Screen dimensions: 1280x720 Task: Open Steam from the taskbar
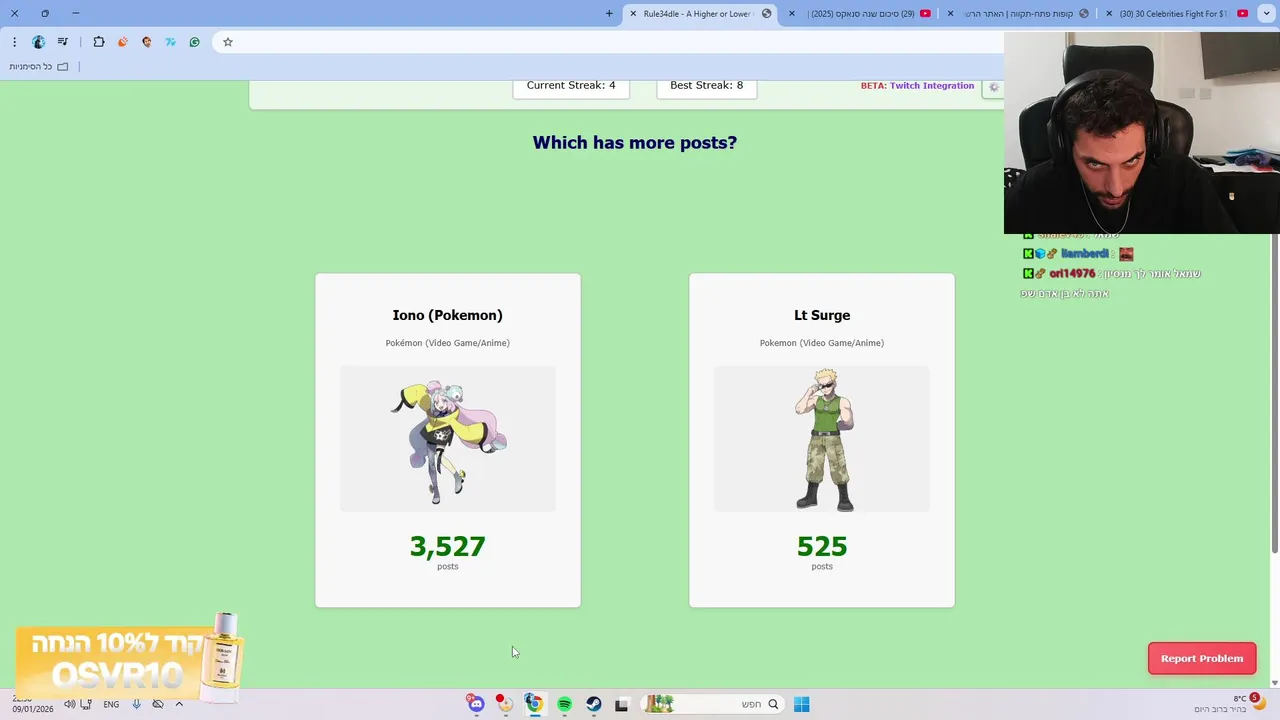click(593, 704)
